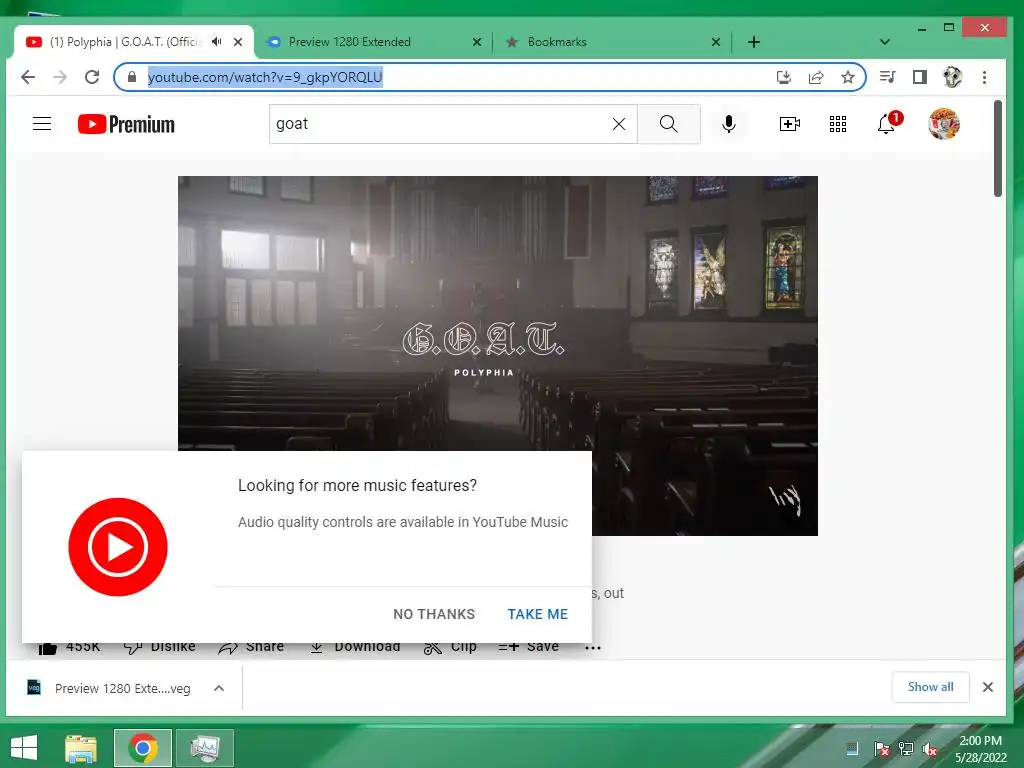Share this page from the address bar
The image size is (1024, 768).
pyautogui.click(x=816, y=78)
